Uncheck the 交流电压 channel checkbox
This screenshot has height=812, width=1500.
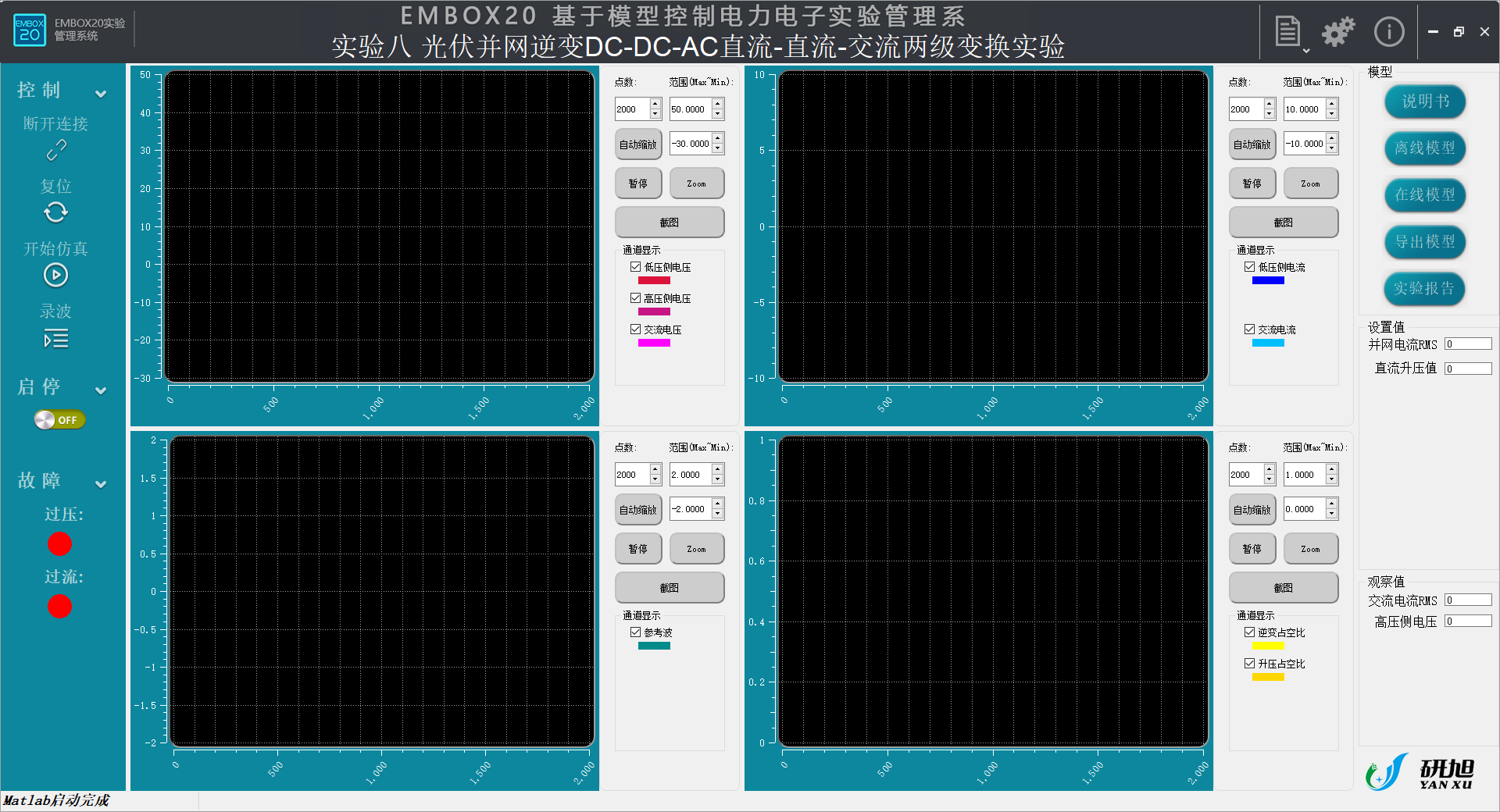(x=635, y=329)
